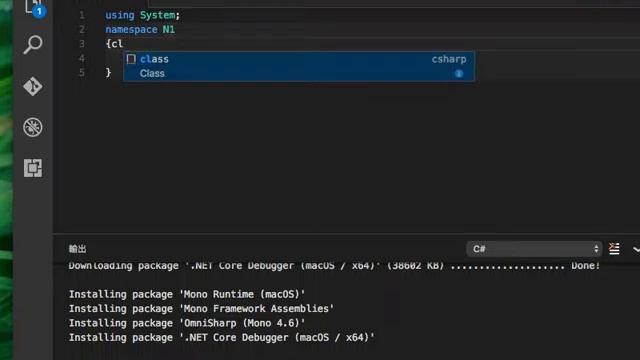Click the 'using System;' line in the editor
640x360 pixels.
pyautogui.click(x=142, y=15)
